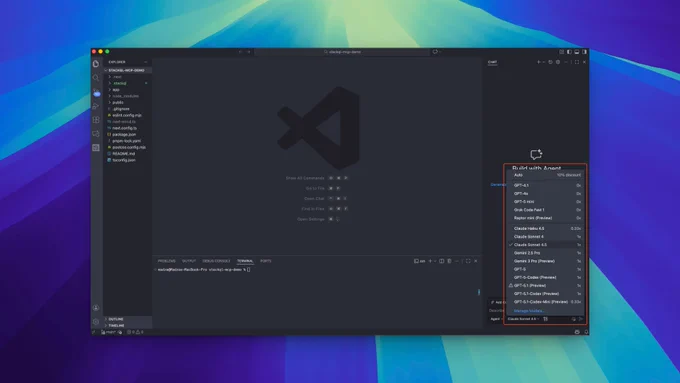Expand the Timeline section

tap(128, 325)
